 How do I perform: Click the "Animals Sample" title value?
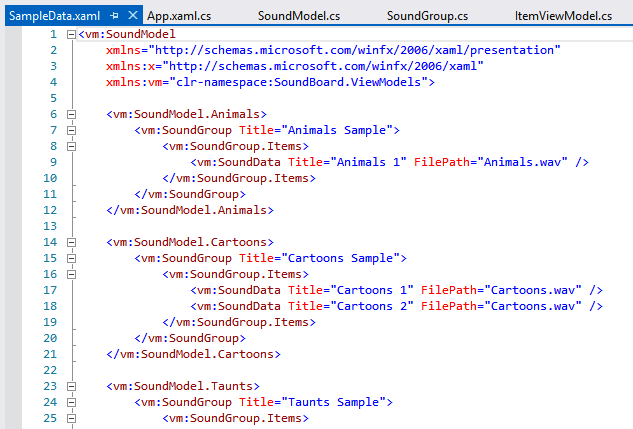click(x=337, y=130)
